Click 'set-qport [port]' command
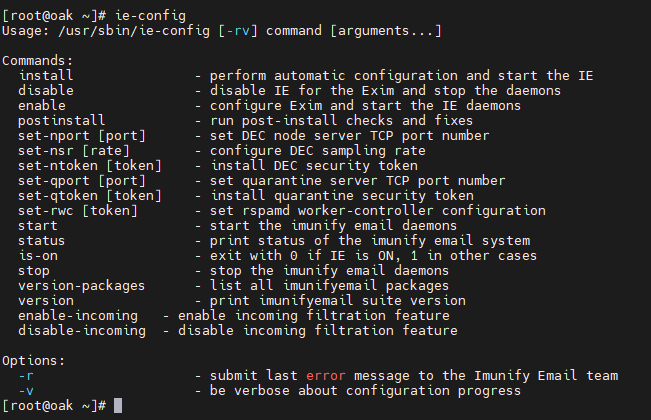 coord(82,181)
